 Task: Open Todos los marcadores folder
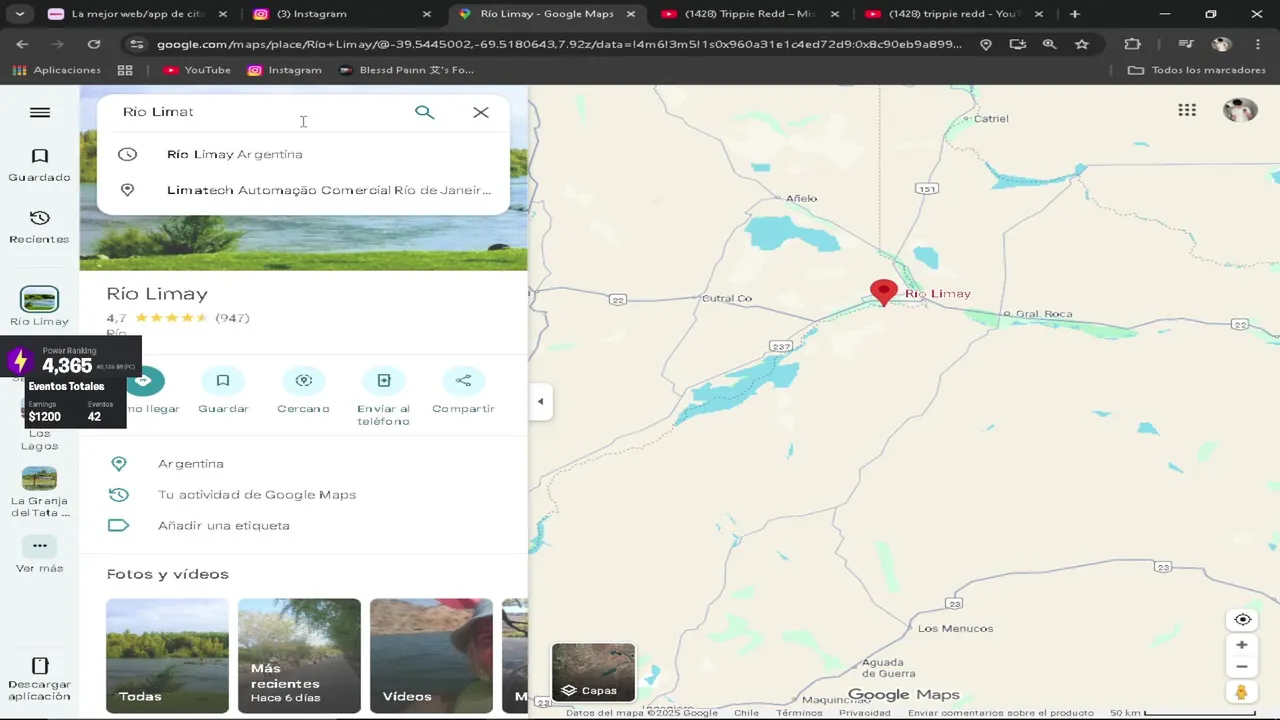click(x=1197, y=70)
